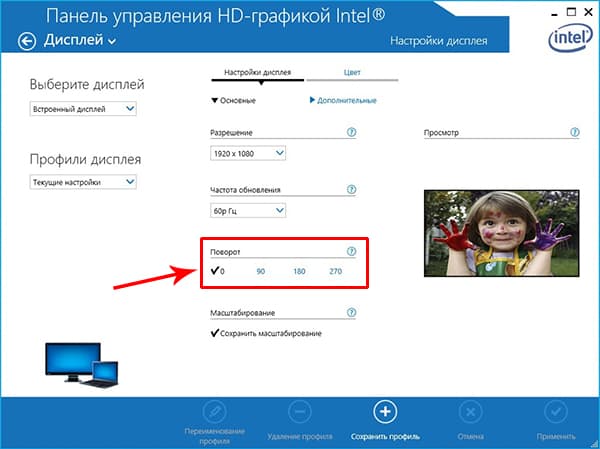Click the Отмена cross icon
This screenshot has height=449, width=600.
[x=470, y=412]
